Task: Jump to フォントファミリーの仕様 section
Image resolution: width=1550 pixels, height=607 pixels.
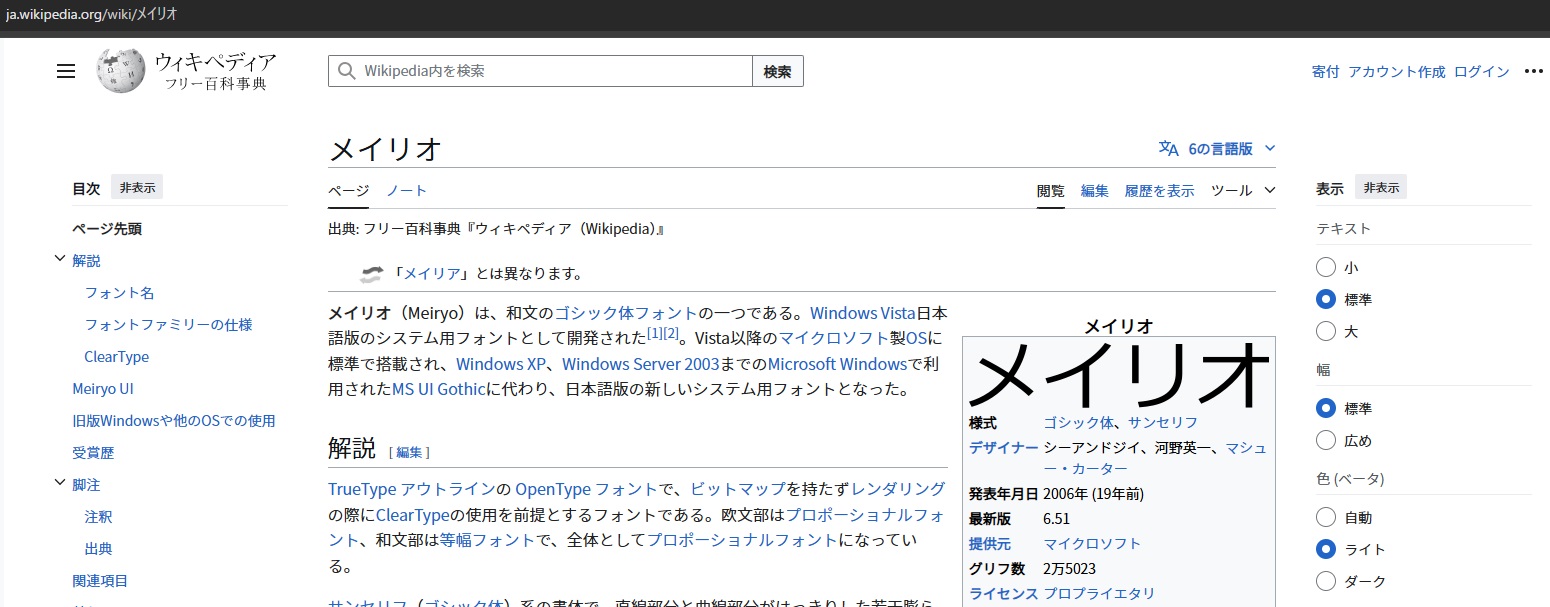Action: [168, 324]
